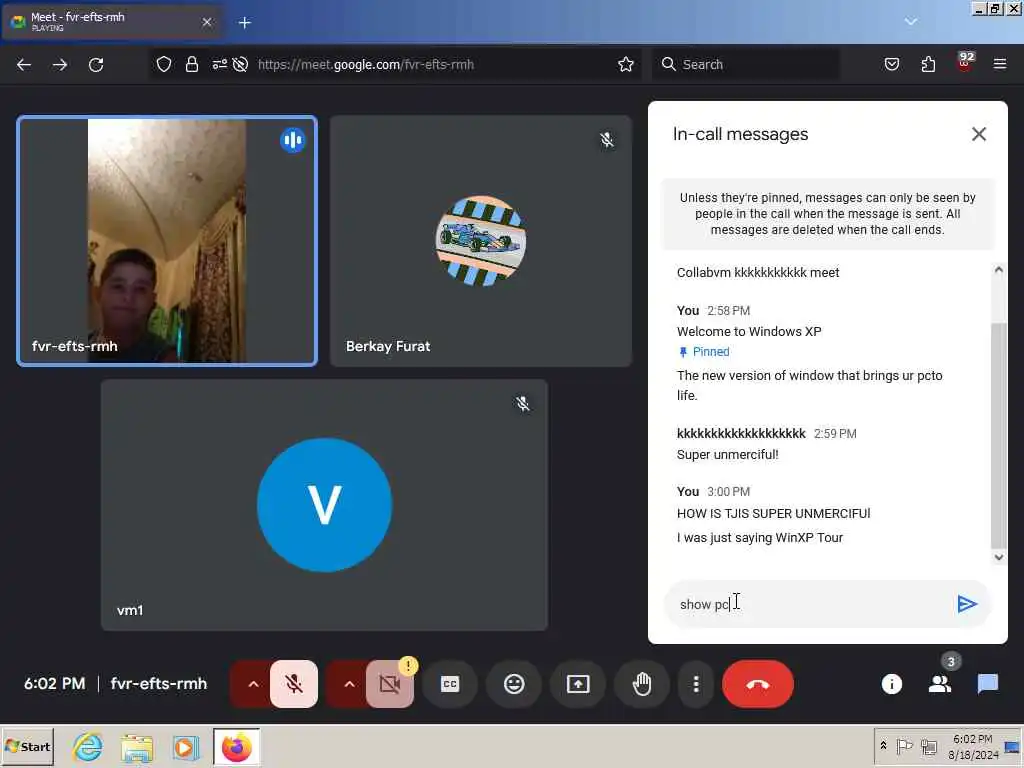
Task: Save page to Pocket
Action: [x=892, y=64]
